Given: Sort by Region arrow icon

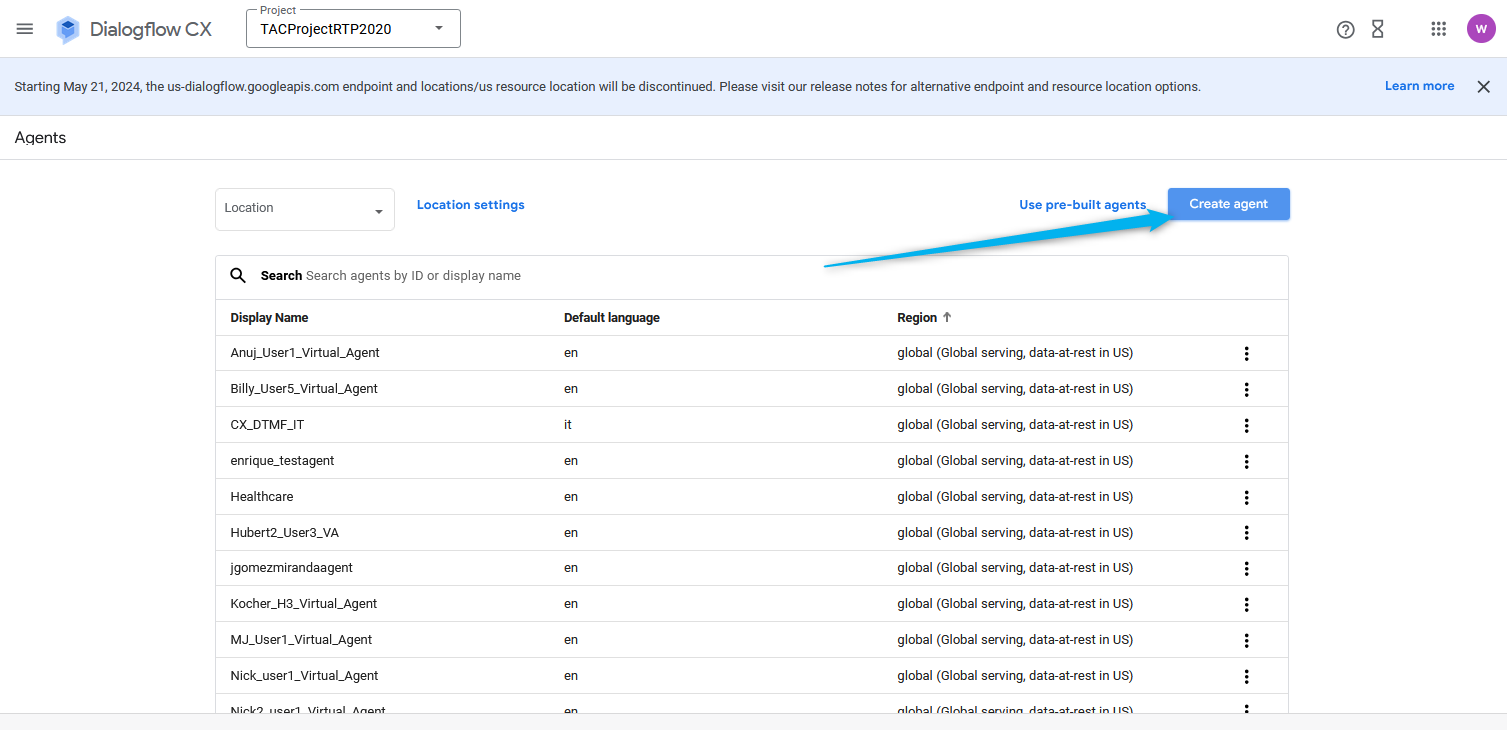Looking at the screenshot, I should [x=947, y=317].
